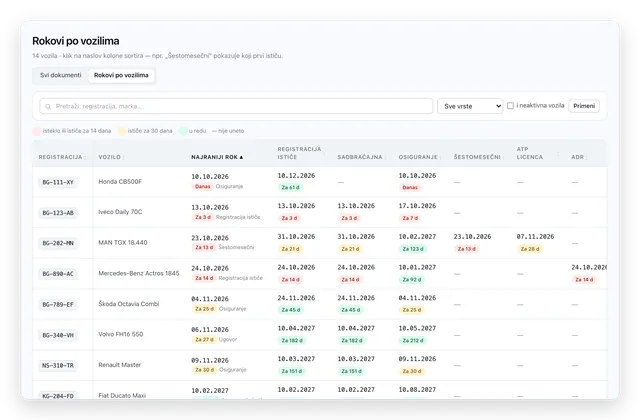
Task: Click the red legend dot for expired
Action: pos(37,131)
